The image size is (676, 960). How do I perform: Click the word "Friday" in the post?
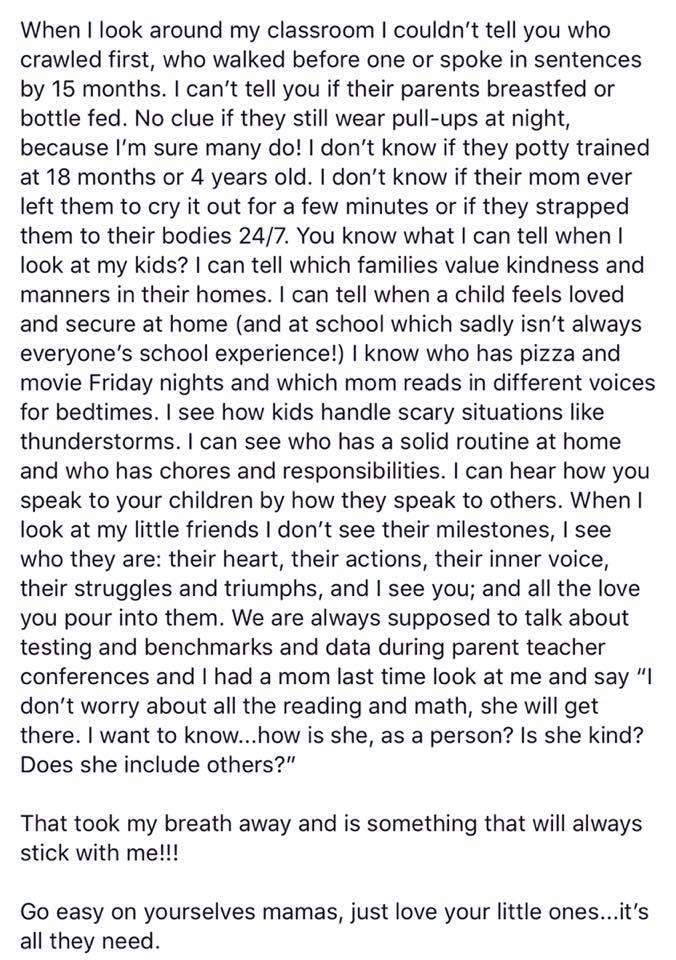121,383
